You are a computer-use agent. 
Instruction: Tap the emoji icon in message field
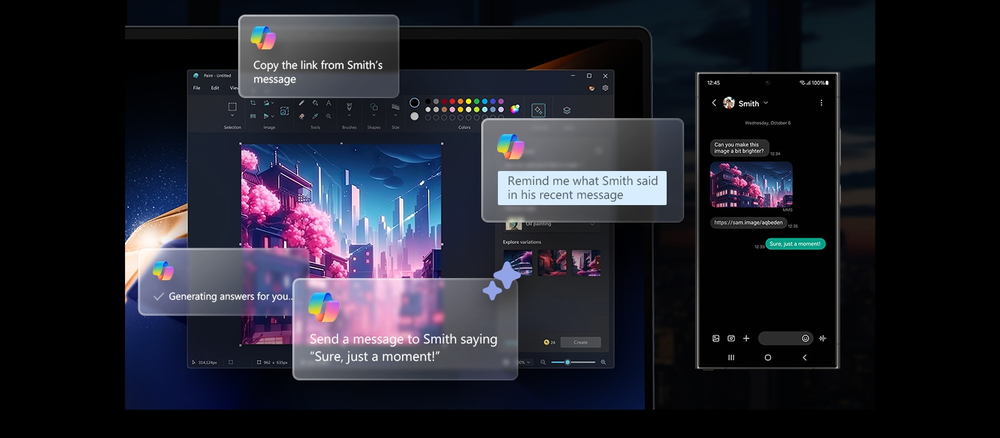click(x=805, y=338)
